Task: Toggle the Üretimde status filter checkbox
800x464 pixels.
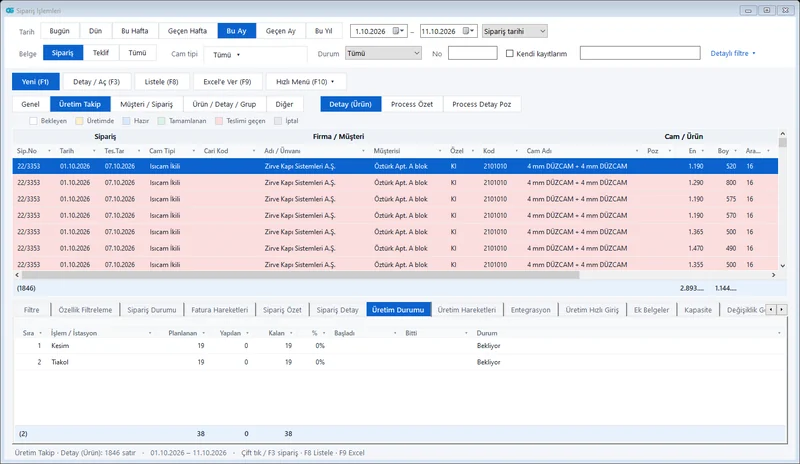Action: pyautogui.click(x=79, y=121)
